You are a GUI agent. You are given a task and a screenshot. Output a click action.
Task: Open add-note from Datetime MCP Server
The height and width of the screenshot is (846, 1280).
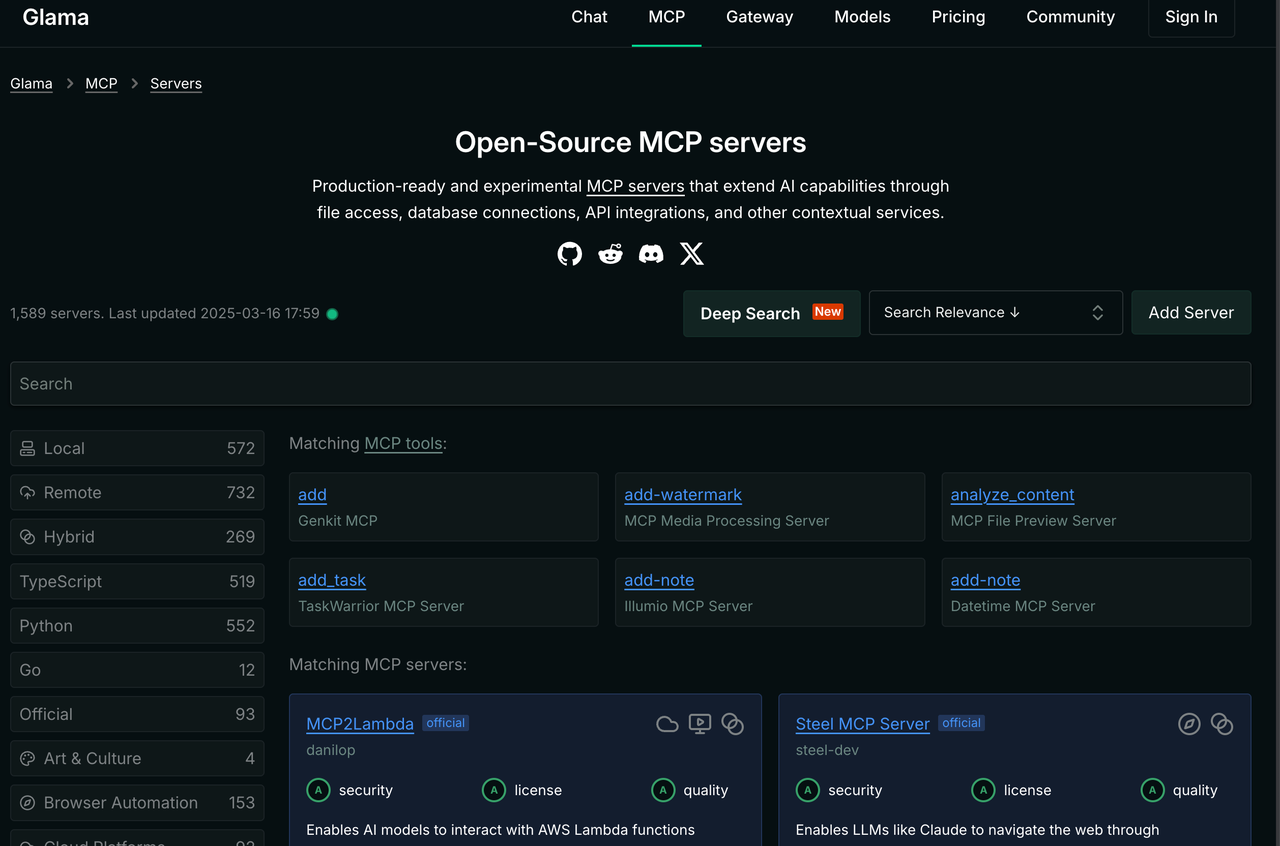click(985, 580)
